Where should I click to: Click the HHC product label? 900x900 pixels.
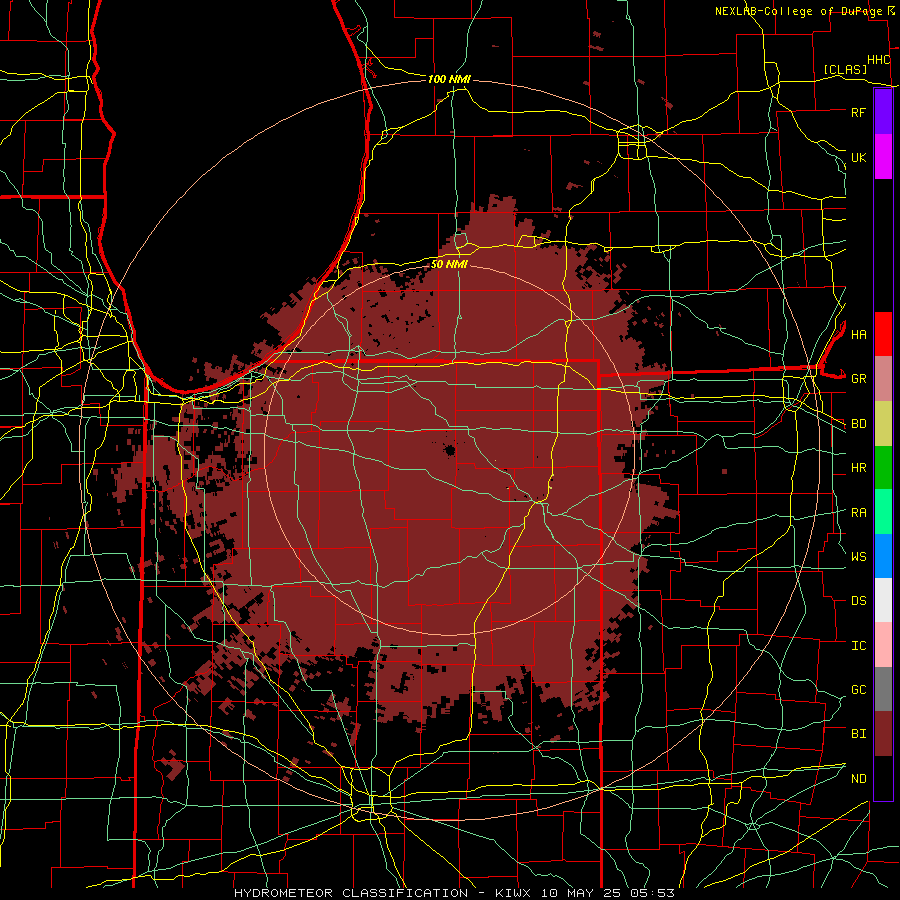click(x=878, y=60)
